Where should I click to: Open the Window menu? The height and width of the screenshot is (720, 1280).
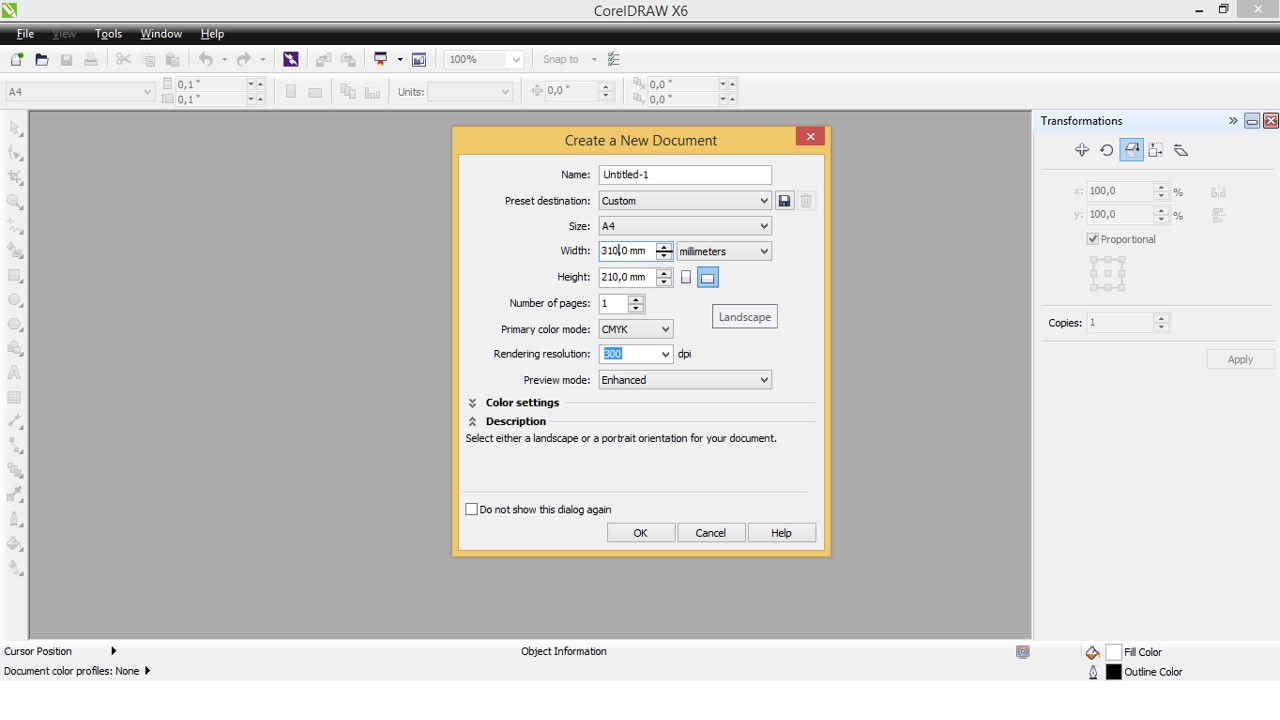tap(161, 34)
